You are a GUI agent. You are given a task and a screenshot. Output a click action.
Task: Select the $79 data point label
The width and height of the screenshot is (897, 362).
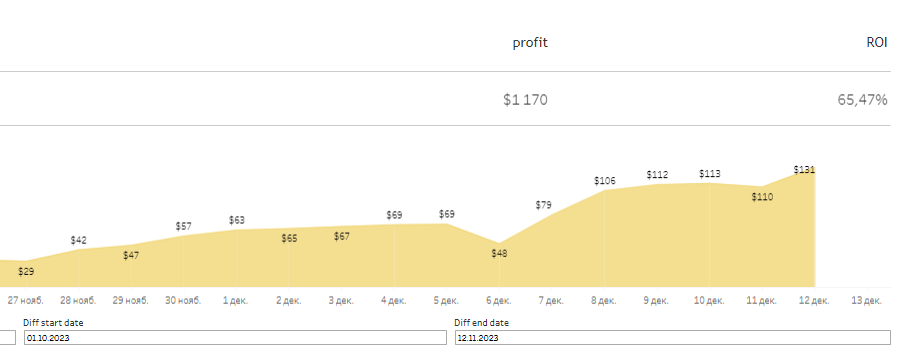click(543, 205)
